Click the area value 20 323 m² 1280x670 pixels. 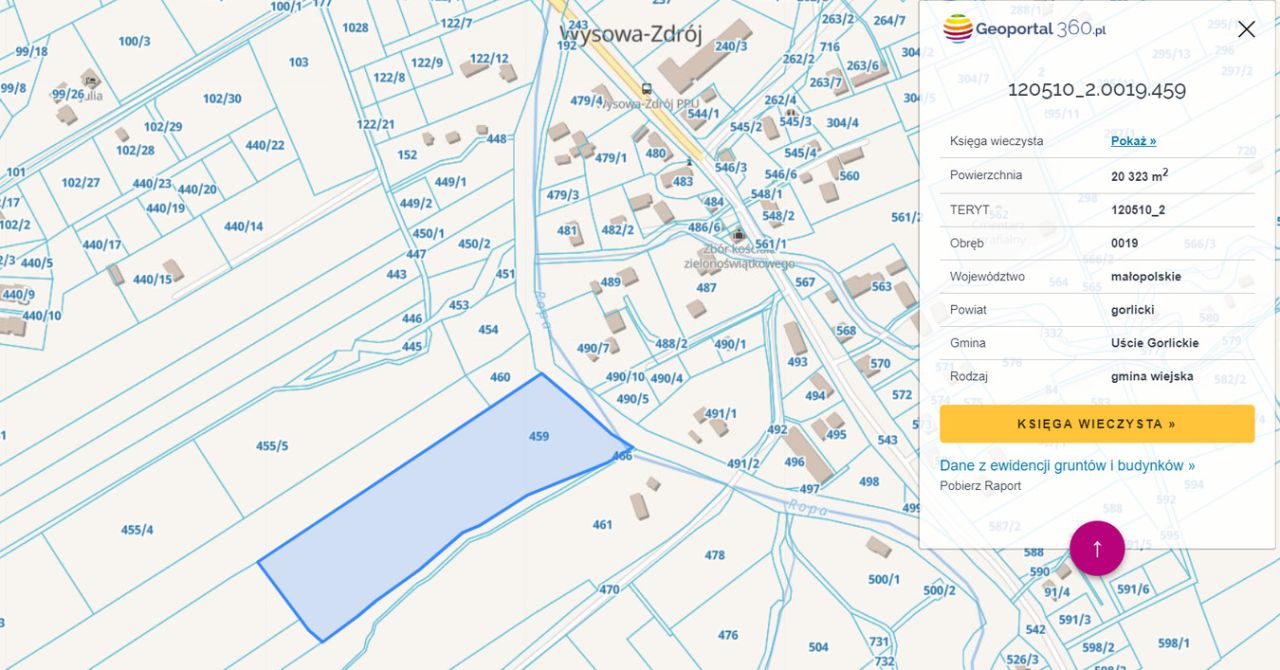[x=1139, y=175]
